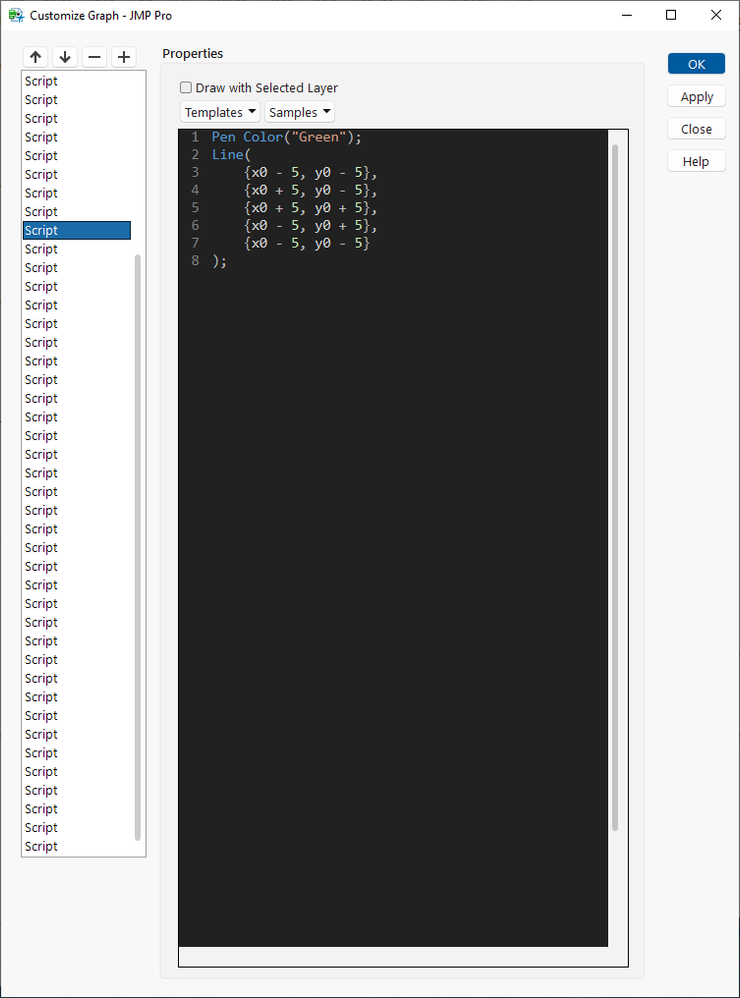Select the topmost Script item in list

coord(77,81)
